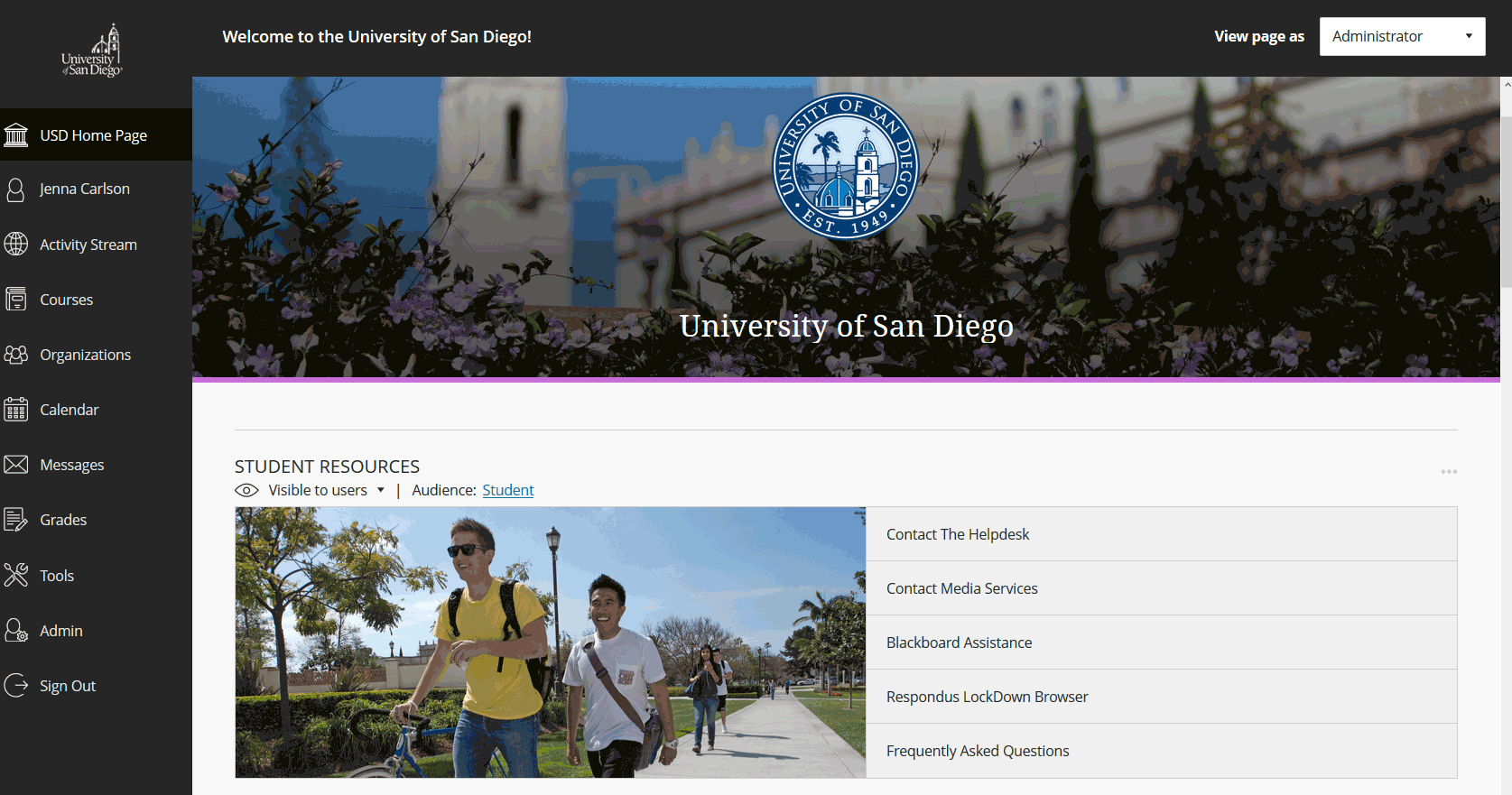Screen dimensions: 1512x795
Task: Click the University of San Diego sidebar logo
Action: coord(93,51)
